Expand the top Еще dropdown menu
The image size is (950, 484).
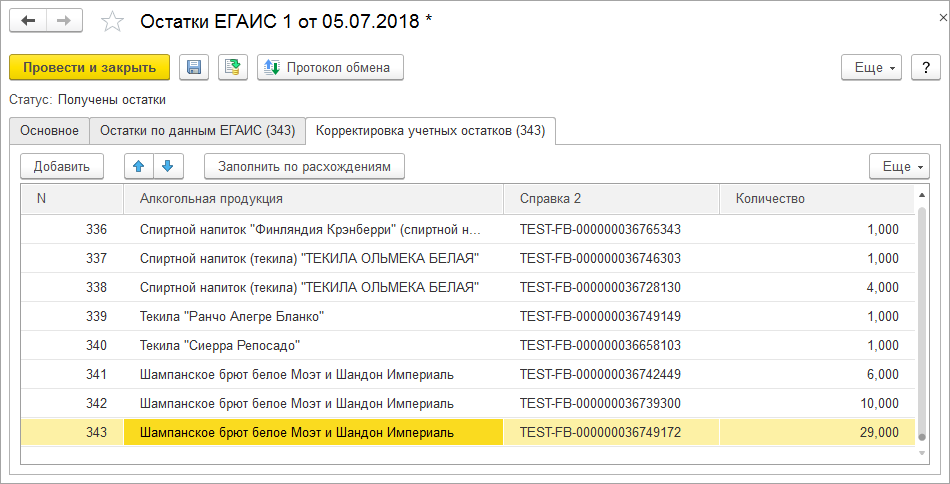click(873, 68)
